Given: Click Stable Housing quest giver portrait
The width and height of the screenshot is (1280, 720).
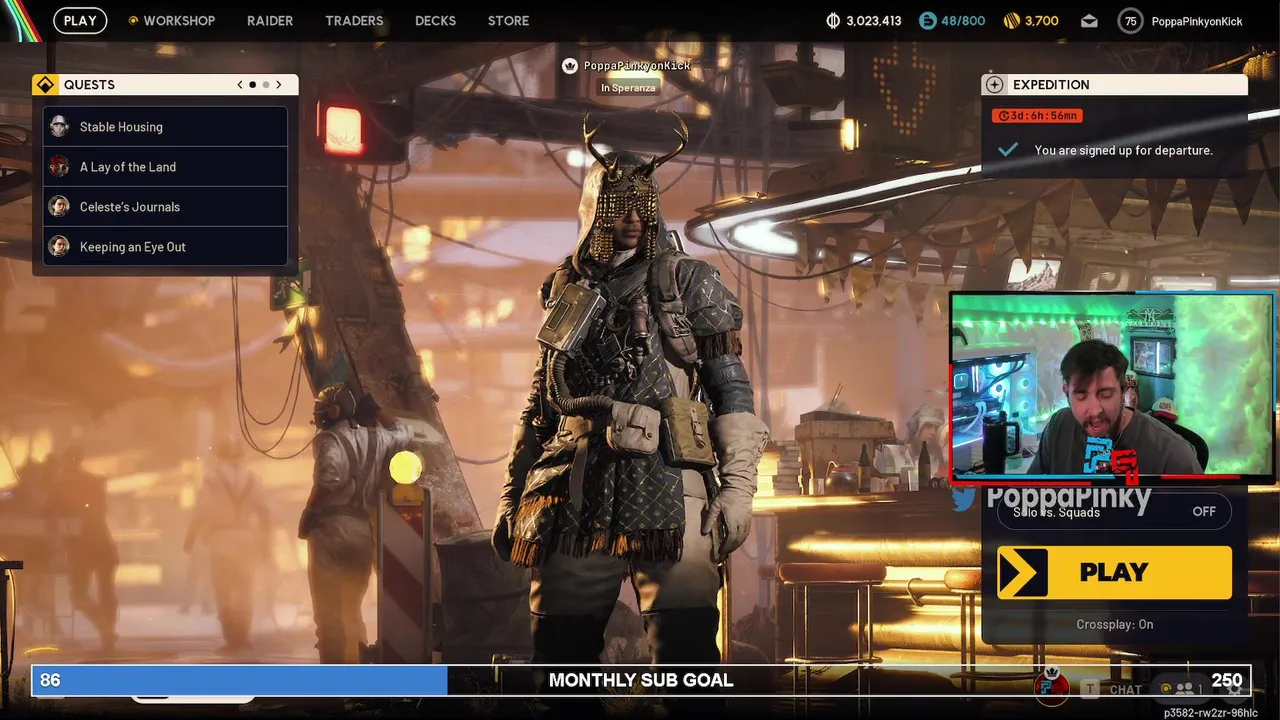Looking at the screenshot, I should pyautogui.click(x=60, y=126).
